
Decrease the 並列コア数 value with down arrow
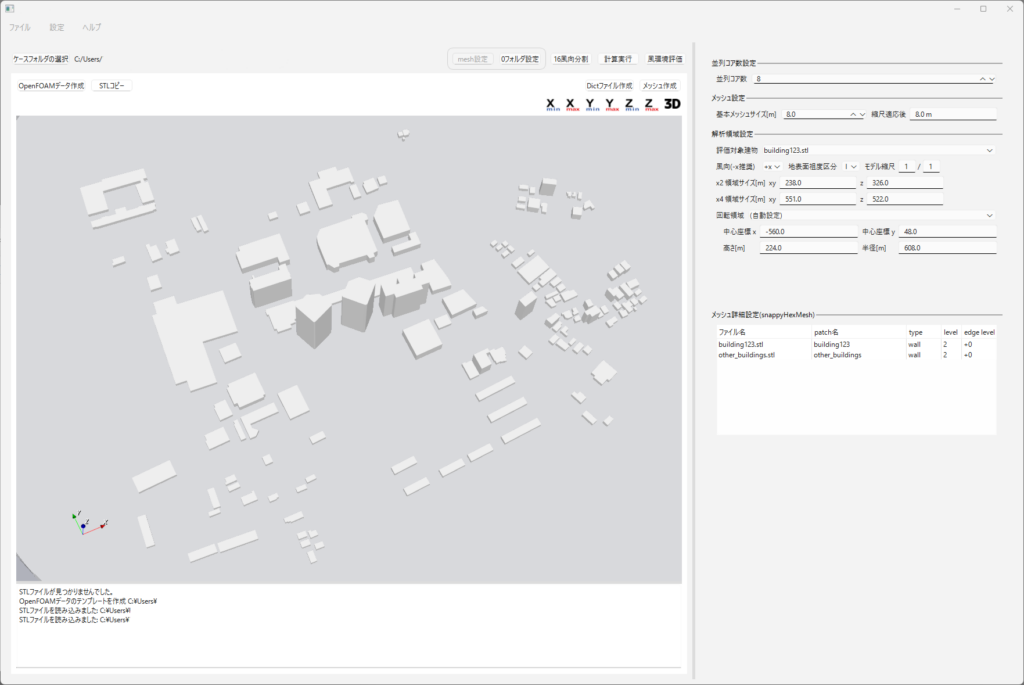(x=992, y=79)
